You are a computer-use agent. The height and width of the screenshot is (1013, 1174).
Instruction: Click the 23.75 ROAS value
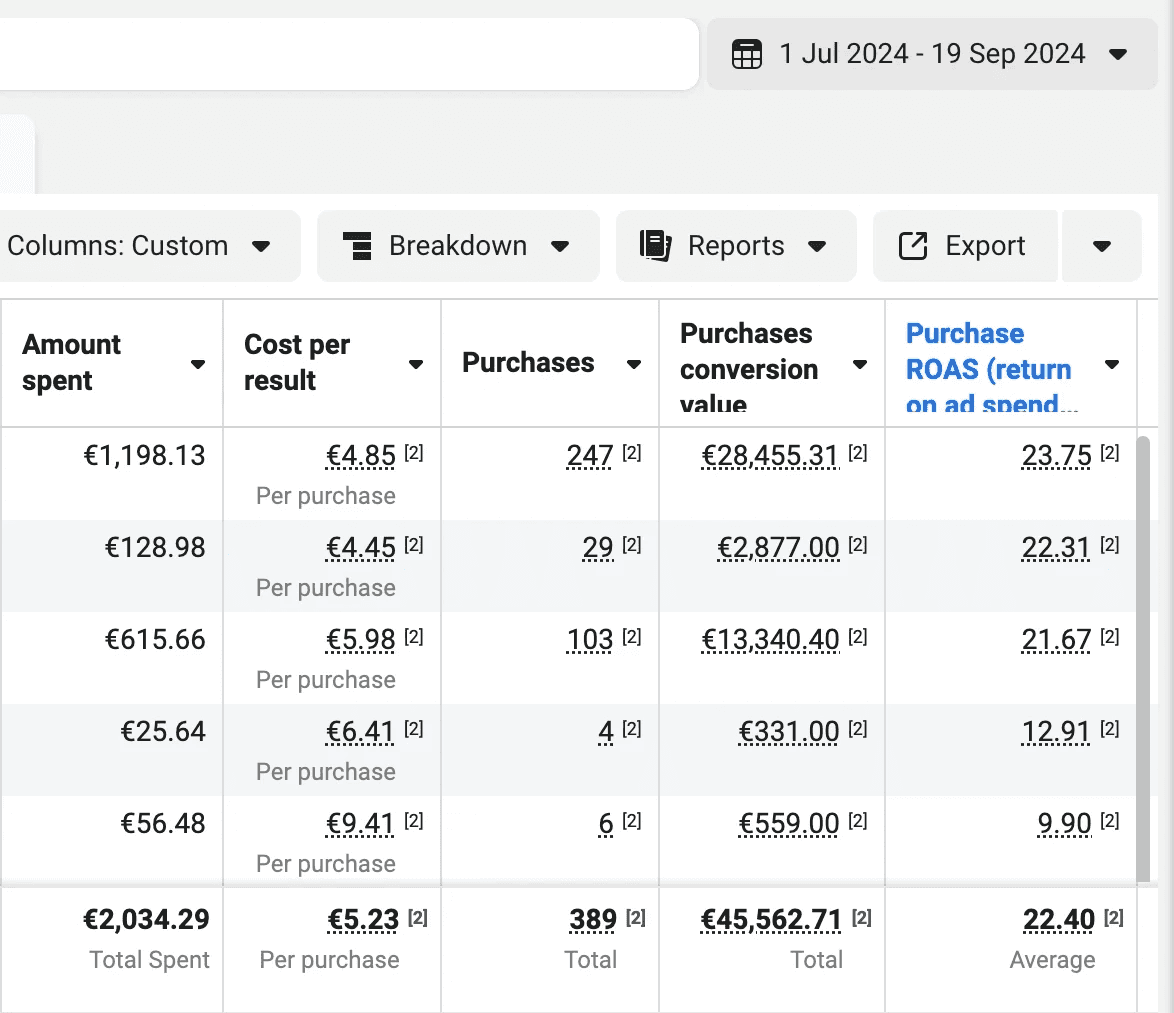pyautogui.click(x=1056, y=455)
